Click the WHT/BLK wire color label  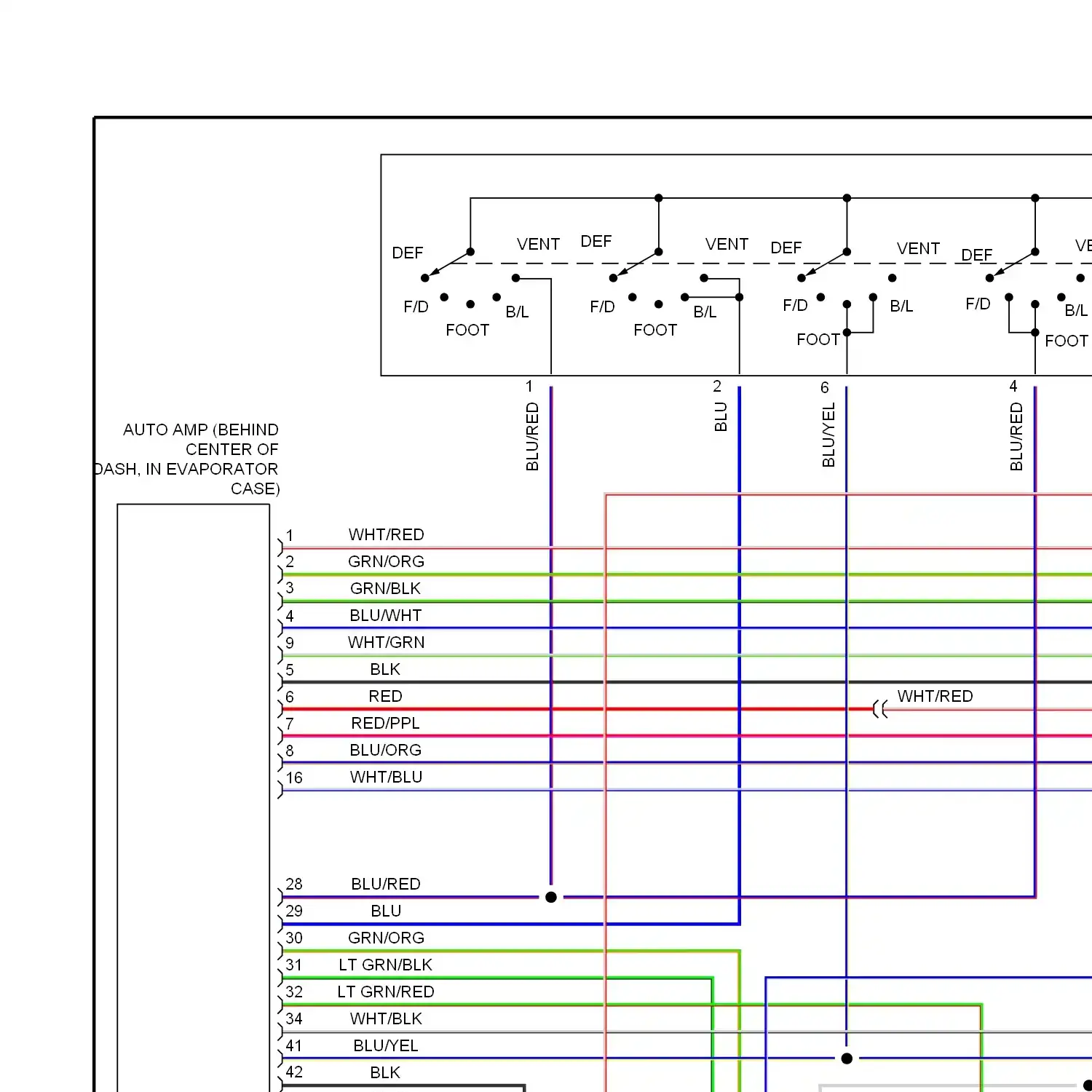pyautogui.click(x=386, y=1019)
